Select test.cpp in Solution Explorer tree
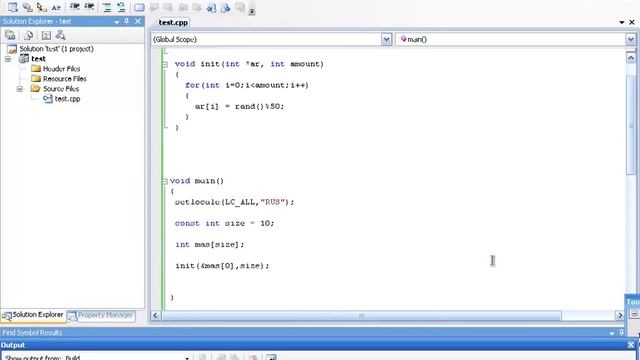The image size is (640, 360). [67, 99]
